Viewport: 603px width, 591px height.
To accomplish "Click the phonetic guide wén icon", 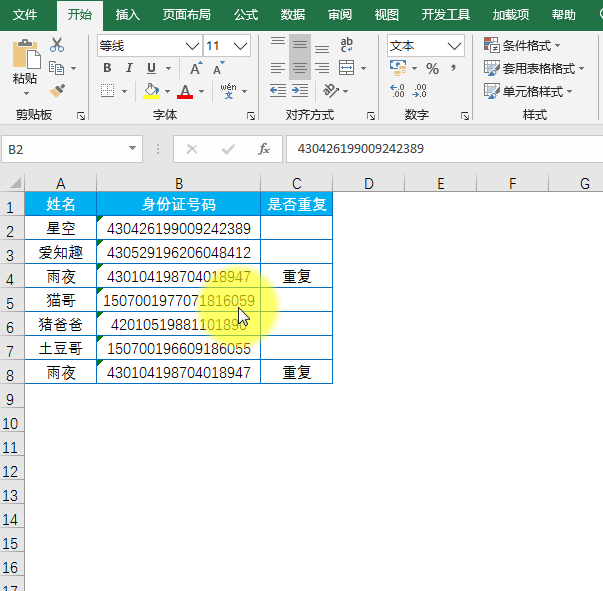I will (228, 91).
